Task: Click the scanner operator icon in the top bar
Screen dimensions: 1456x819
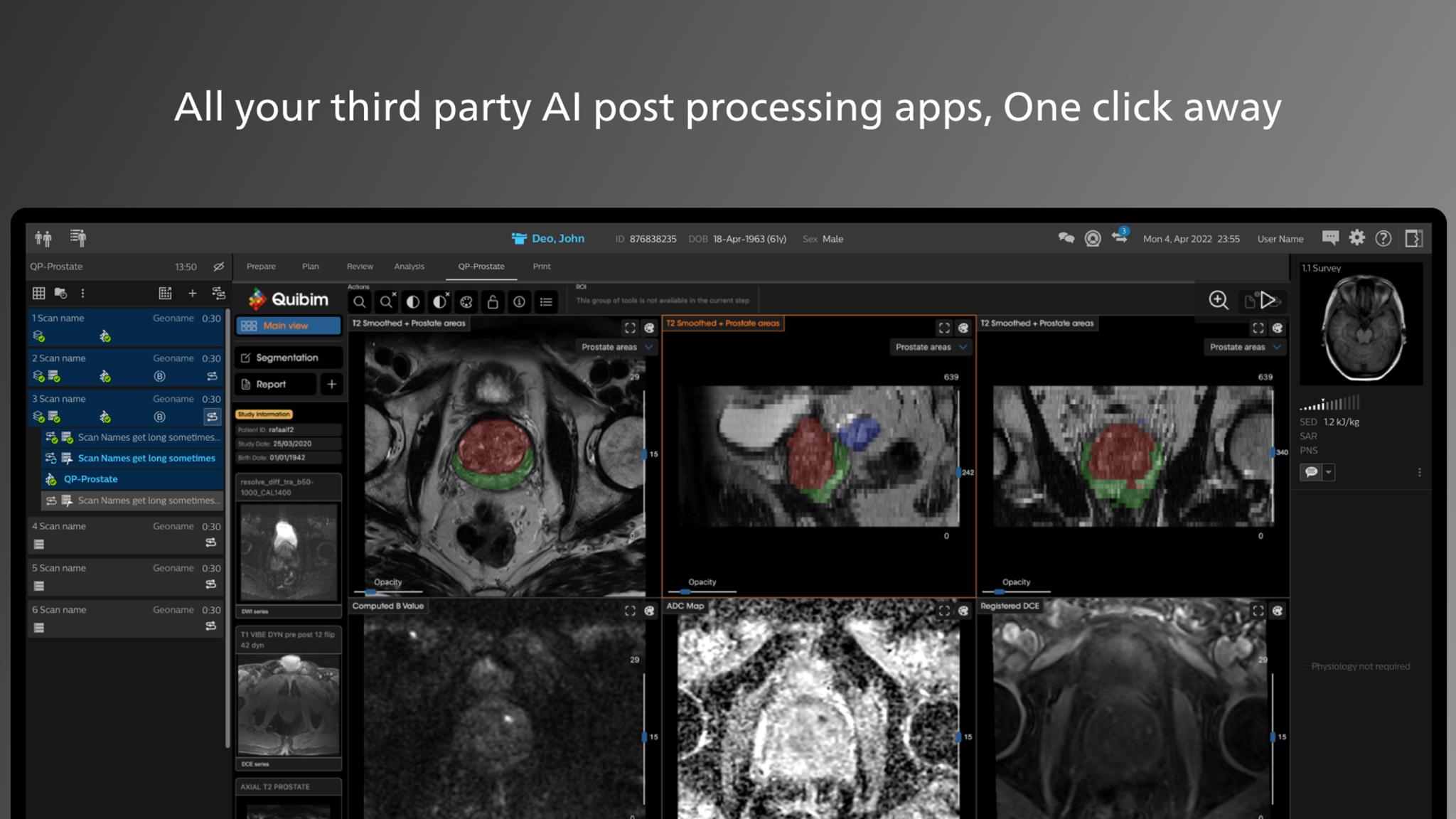Action: click(1093, 239)
